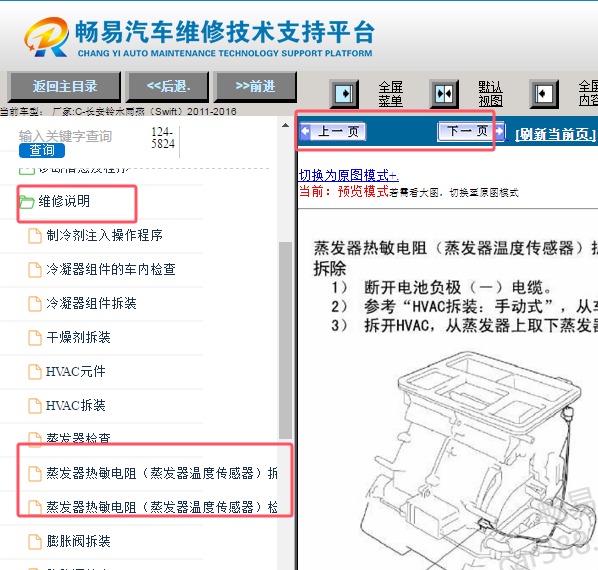The height and width of the screenshot is (570, 598).
Task: Click the 返回主目录 button
Action: [x=64, y=87]
